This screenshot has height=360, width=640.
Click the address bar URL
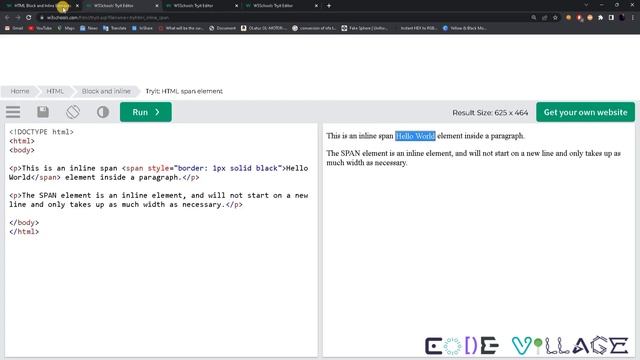tap(108, 18)
